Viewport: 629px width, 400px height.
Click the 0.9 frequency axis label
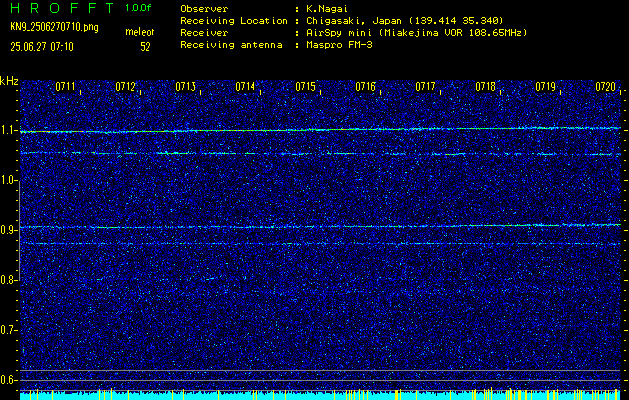(8, 231)
